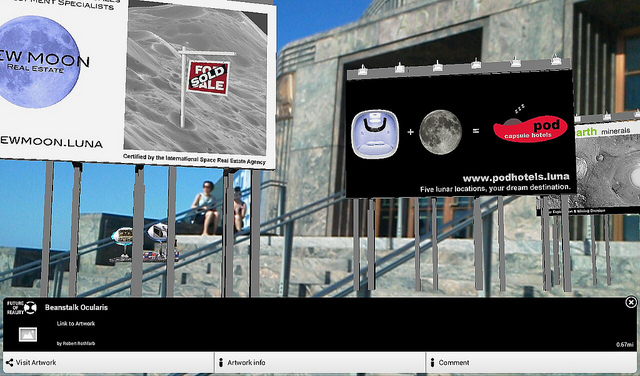Open the Artwork info button
This screenshot has height=376, width=640.
click(320, 363)
